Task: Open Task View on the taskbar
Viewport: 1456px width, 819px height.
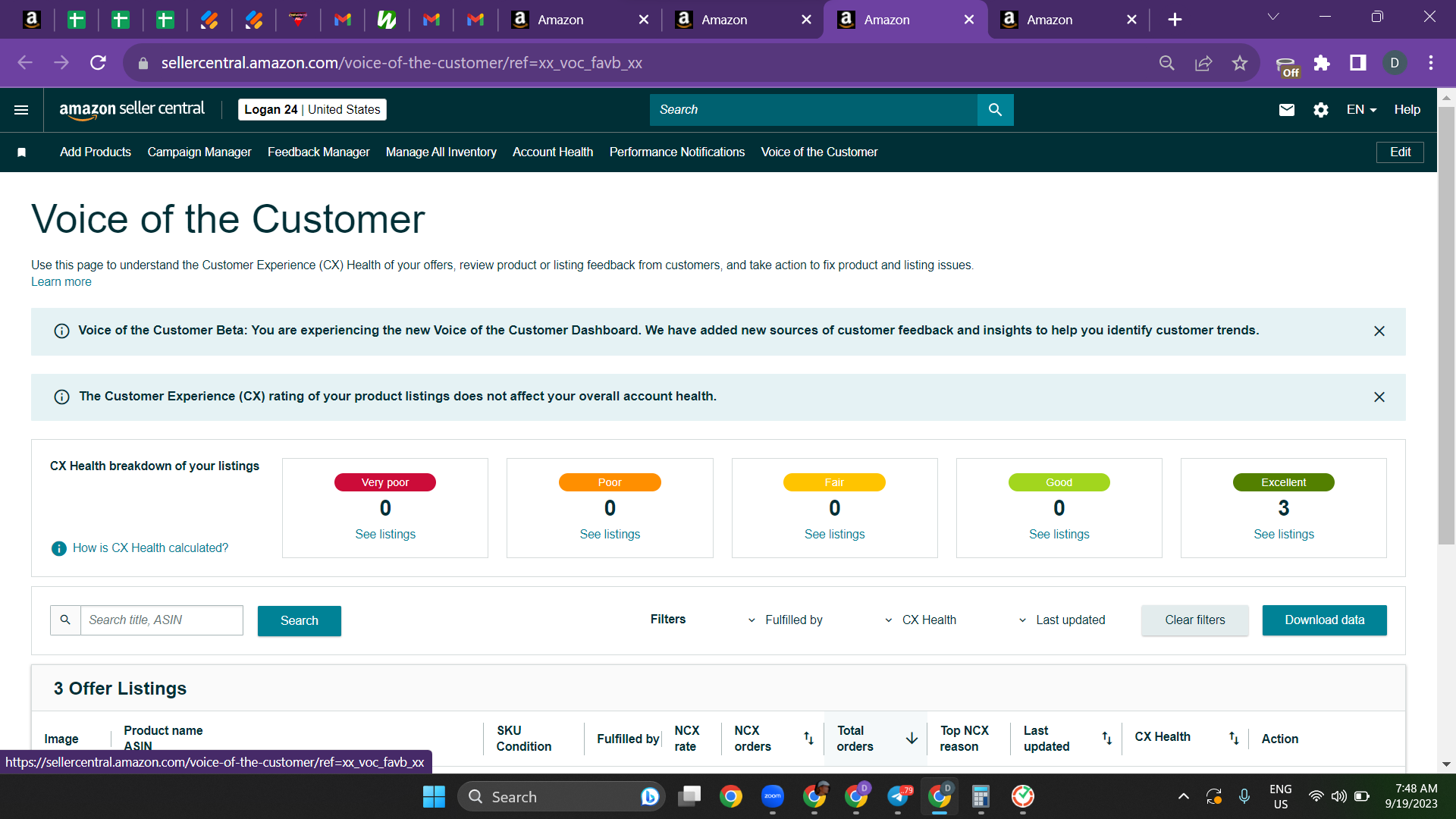Action: [690, 796]
